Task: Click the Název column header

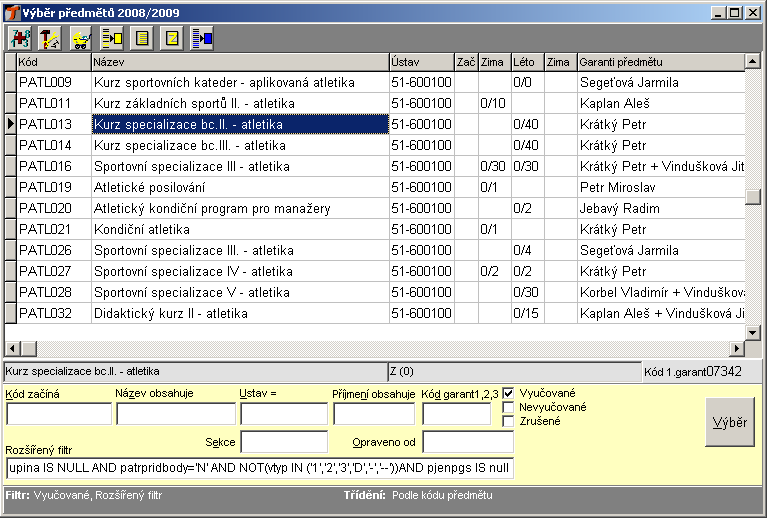Action: click(x=238, y=62)
